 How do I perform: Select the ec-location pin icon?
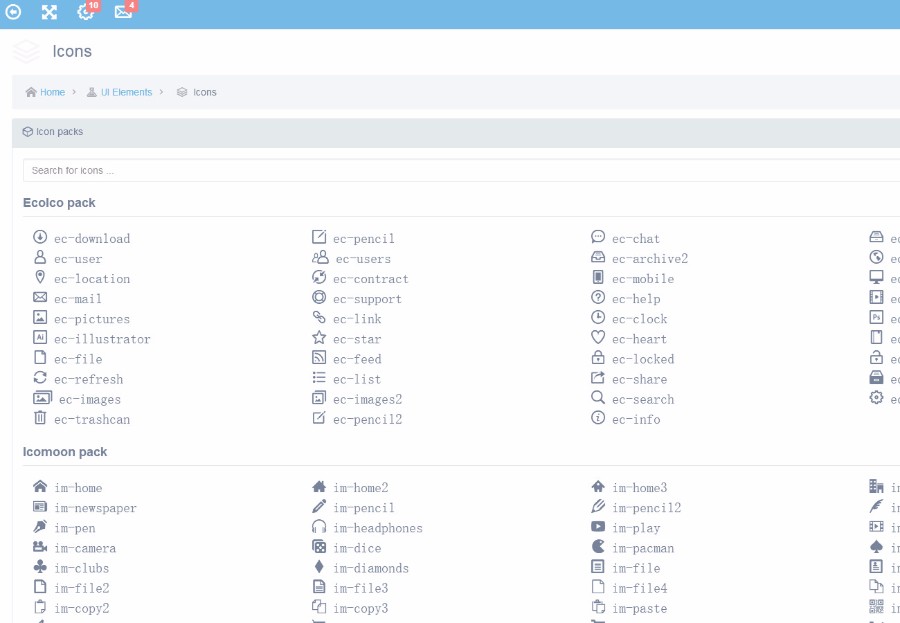click(x=40, y=277)
